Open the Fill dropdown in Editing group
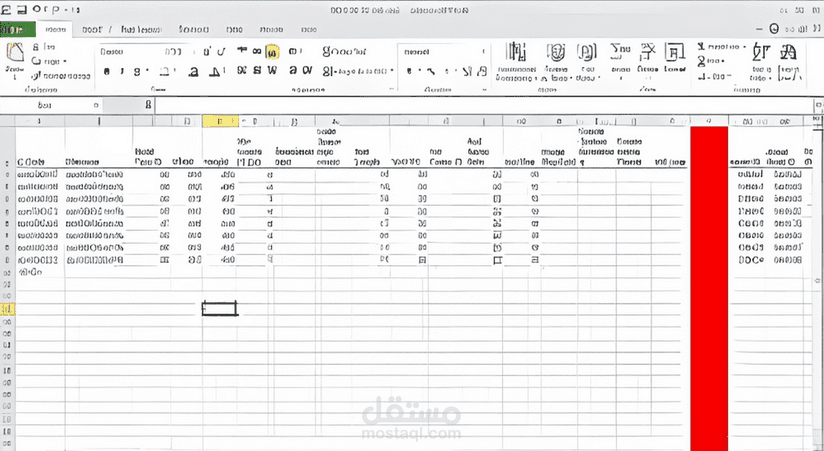Screen dimensions: 824x451 711,62
